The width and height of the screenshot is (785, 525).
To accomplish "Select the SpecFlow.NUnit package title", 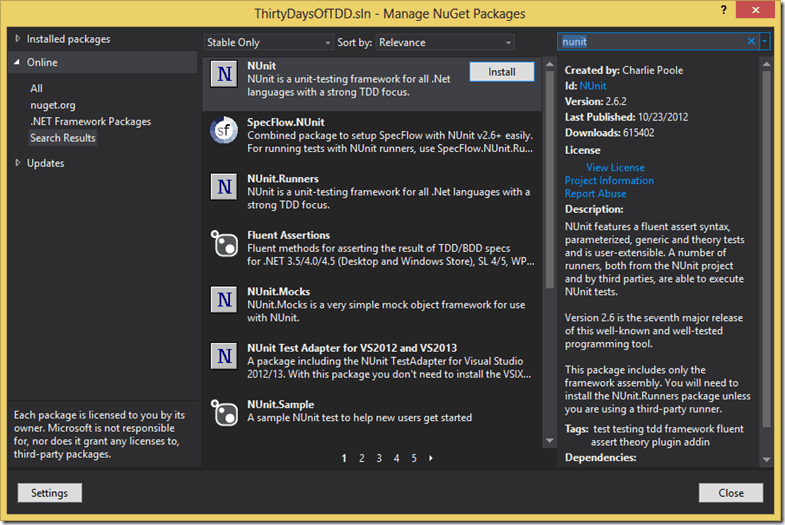I will coord(285,122).
